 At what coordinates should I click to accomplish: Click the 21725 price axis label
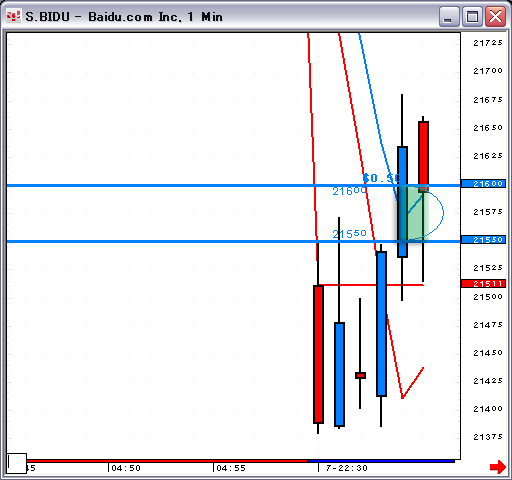pyautogui.click(x=488, y=43)
